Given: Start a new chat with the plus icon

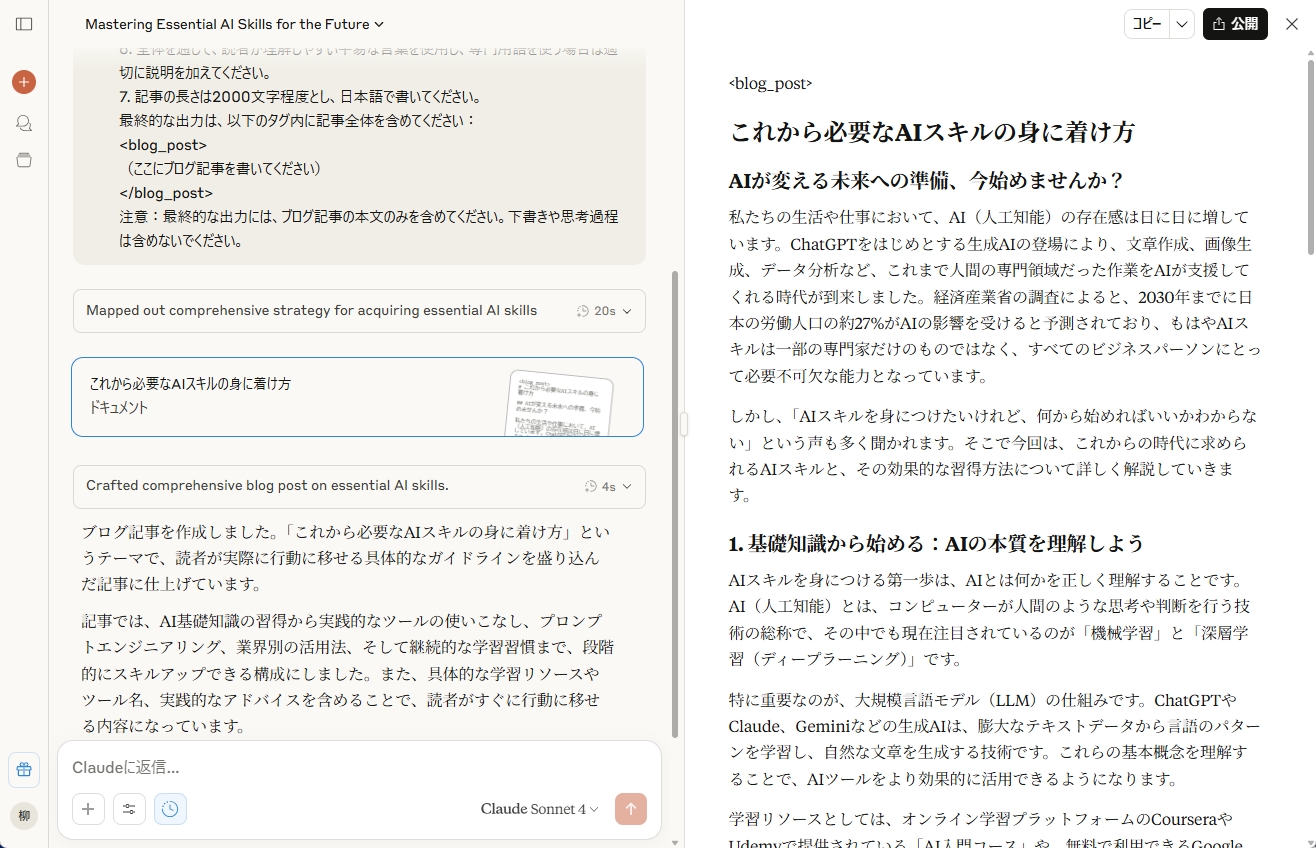Looking at the screenshot, I should [24, 81].
